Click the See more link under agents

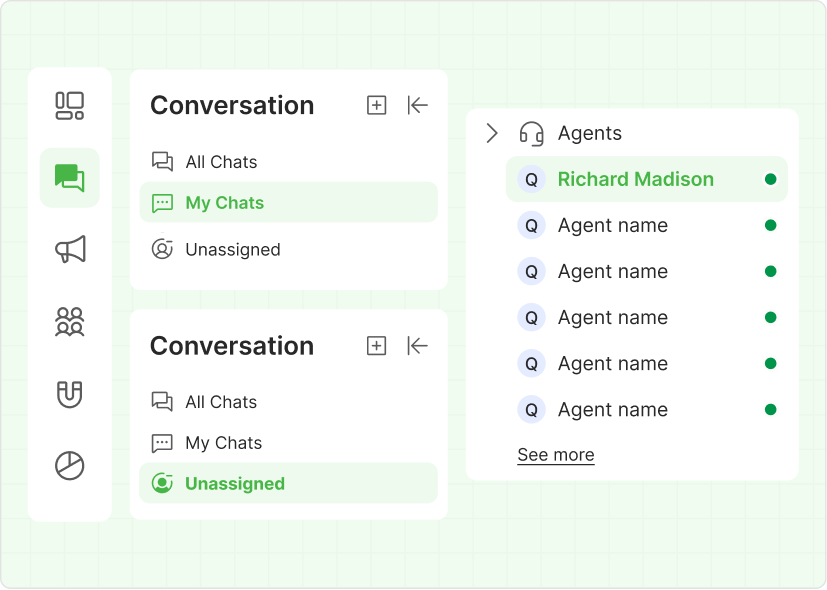coord(556,455)
